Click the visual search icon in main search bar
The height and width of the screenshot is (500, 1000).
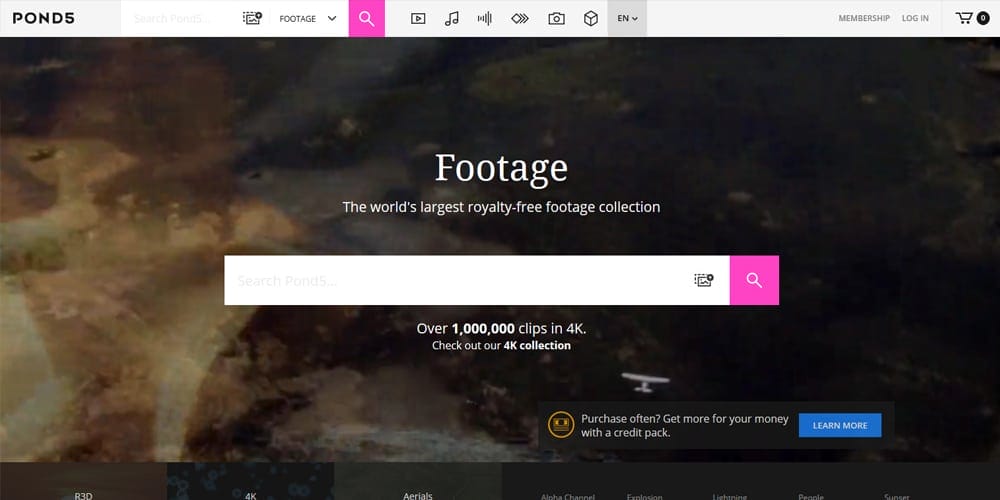[703, 280]
